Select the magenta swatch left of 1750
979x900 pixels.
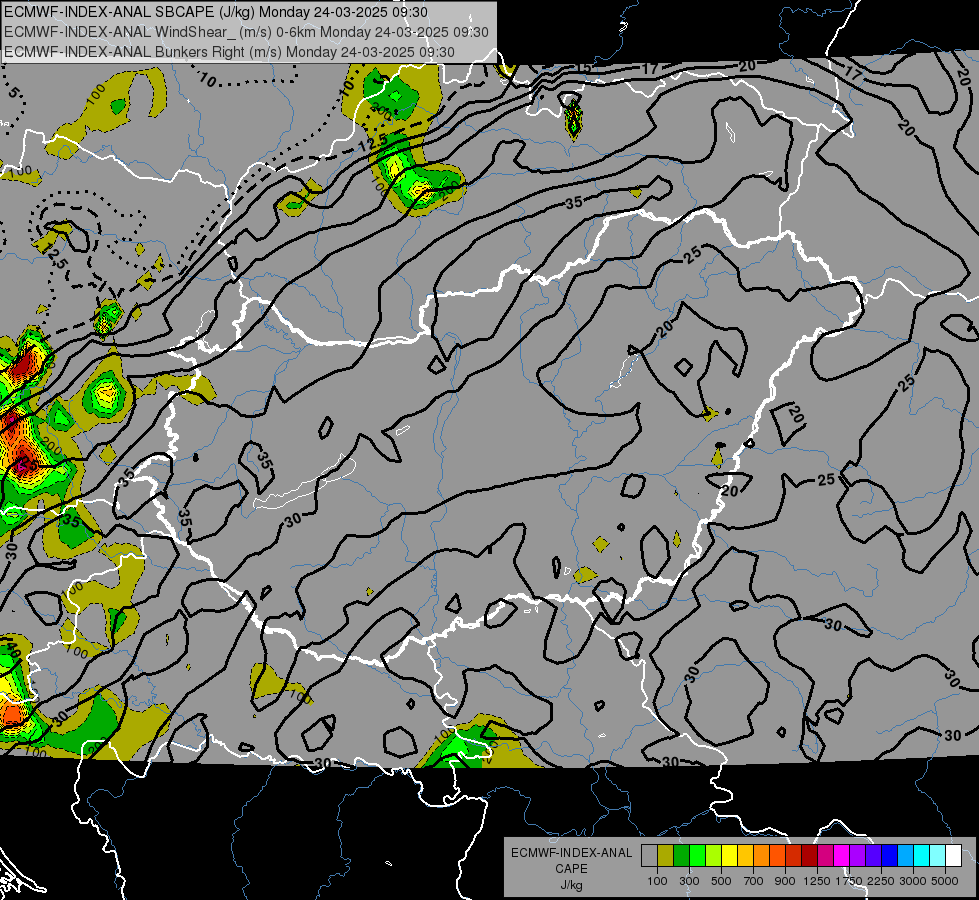(842, 856)
